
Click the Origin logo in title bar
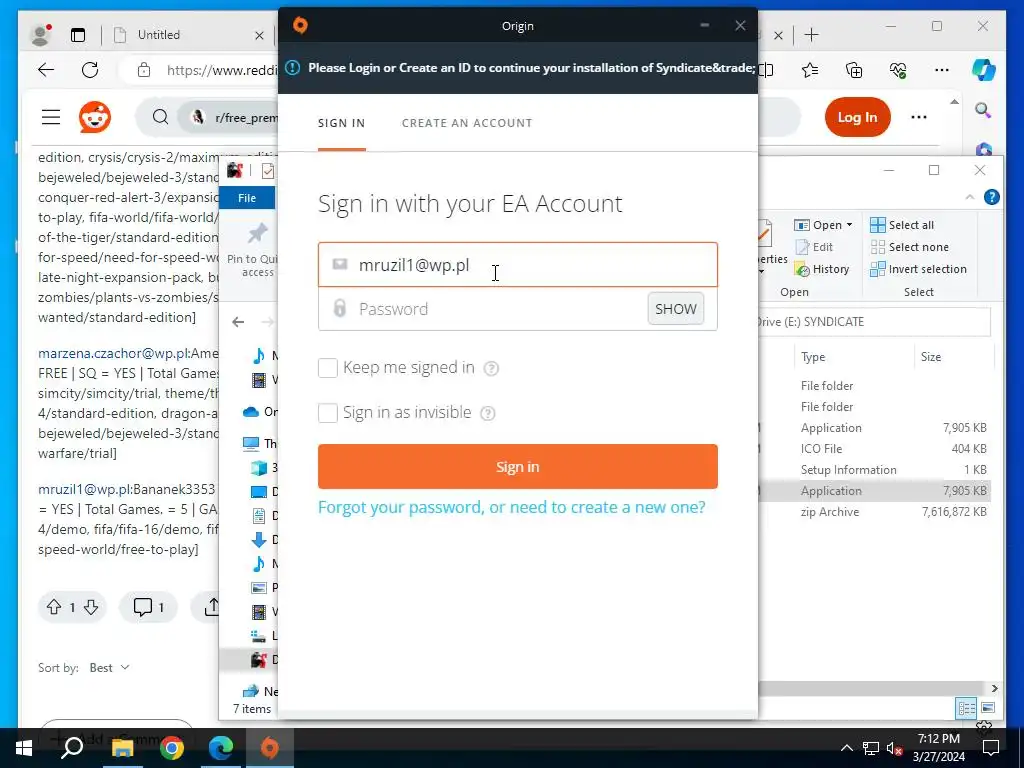300,25
